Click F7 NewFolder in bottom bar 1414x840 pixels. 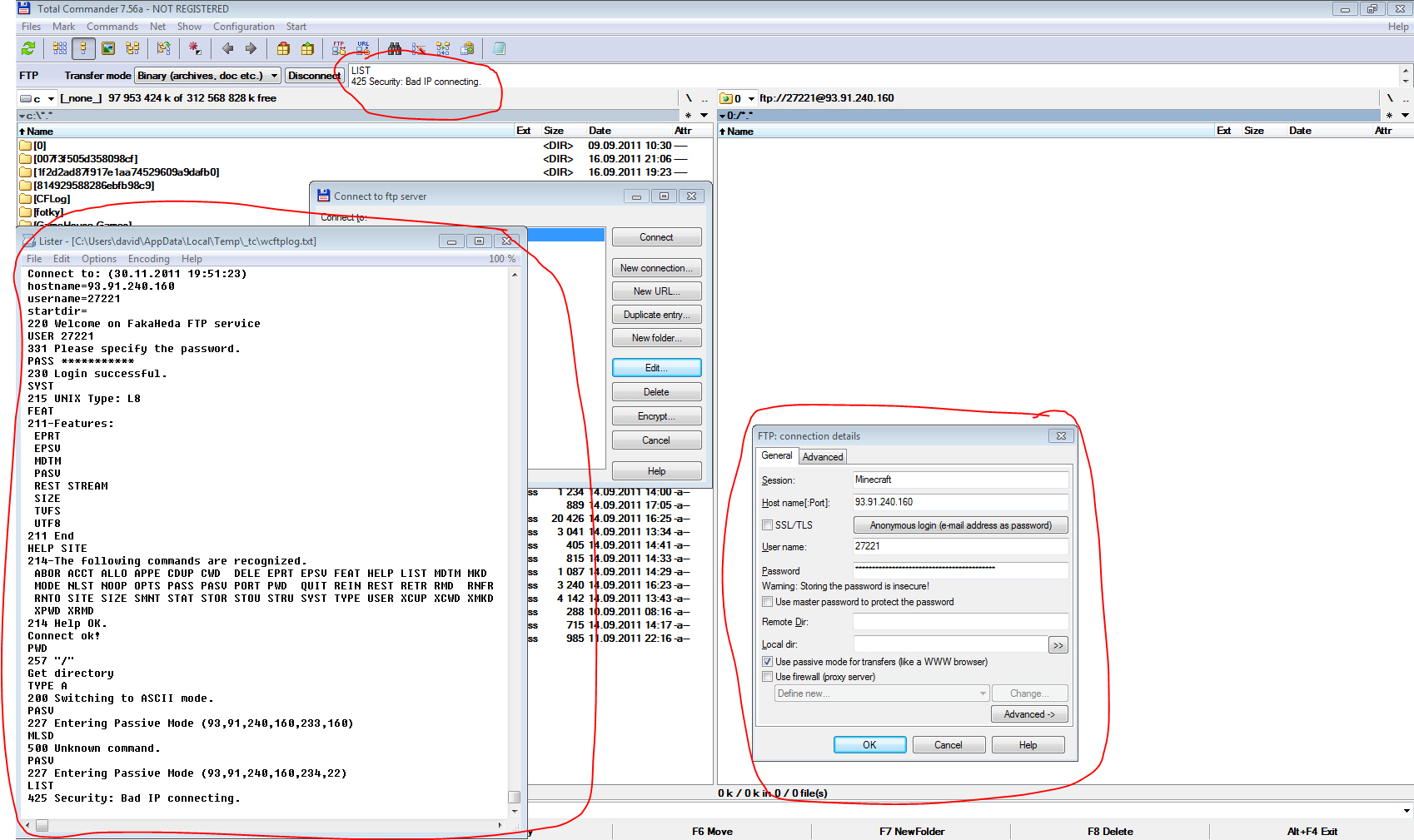click(911, 832)
